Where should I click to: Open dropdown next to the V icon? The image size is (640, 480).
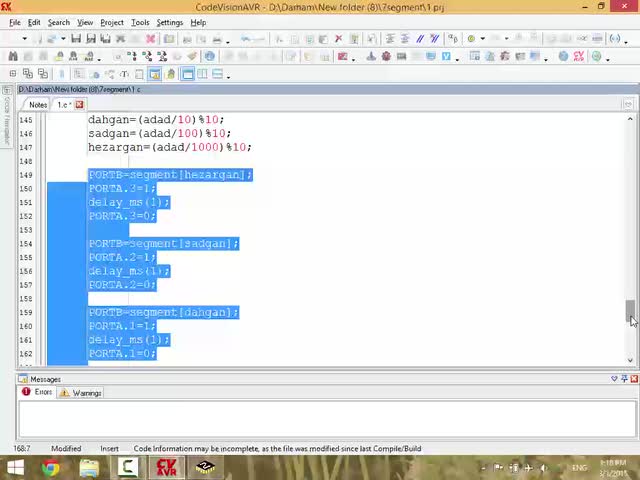[457, 58]
